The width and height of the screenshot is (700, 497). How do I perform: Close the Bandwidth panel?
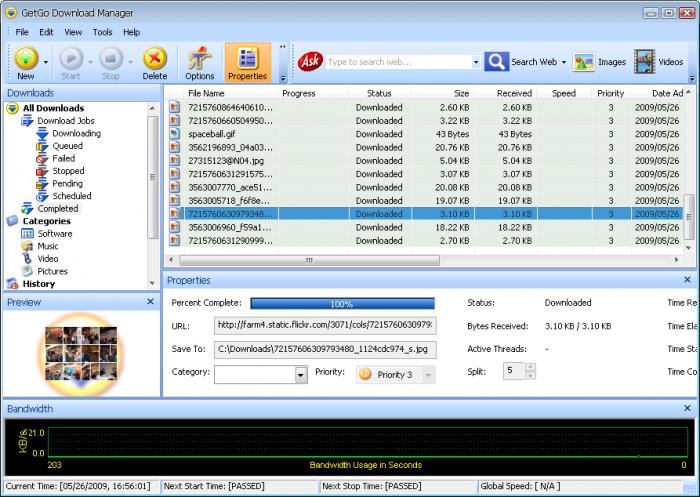coord(688,408)
